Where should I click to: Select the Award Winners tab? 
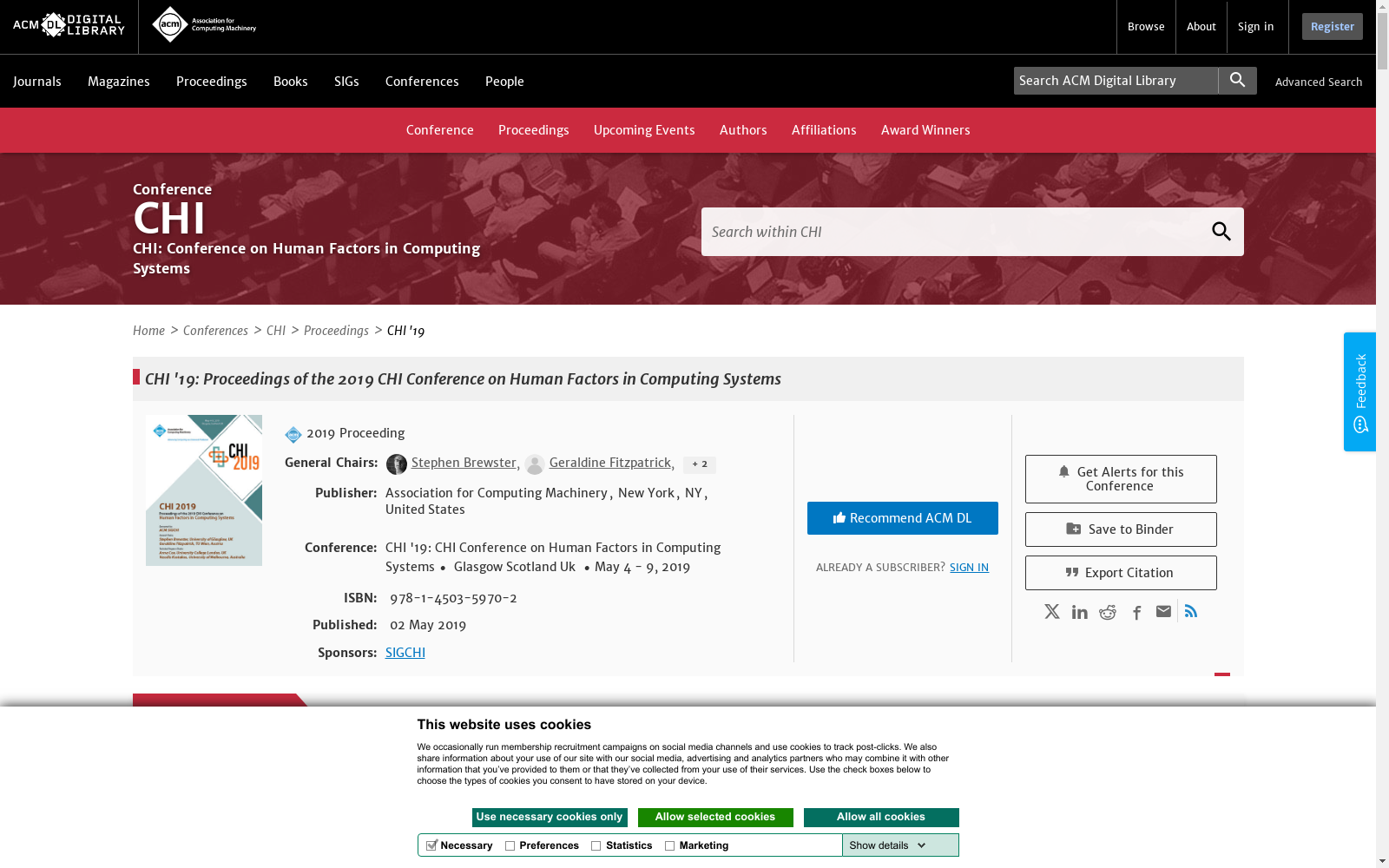tap(925, 130)
